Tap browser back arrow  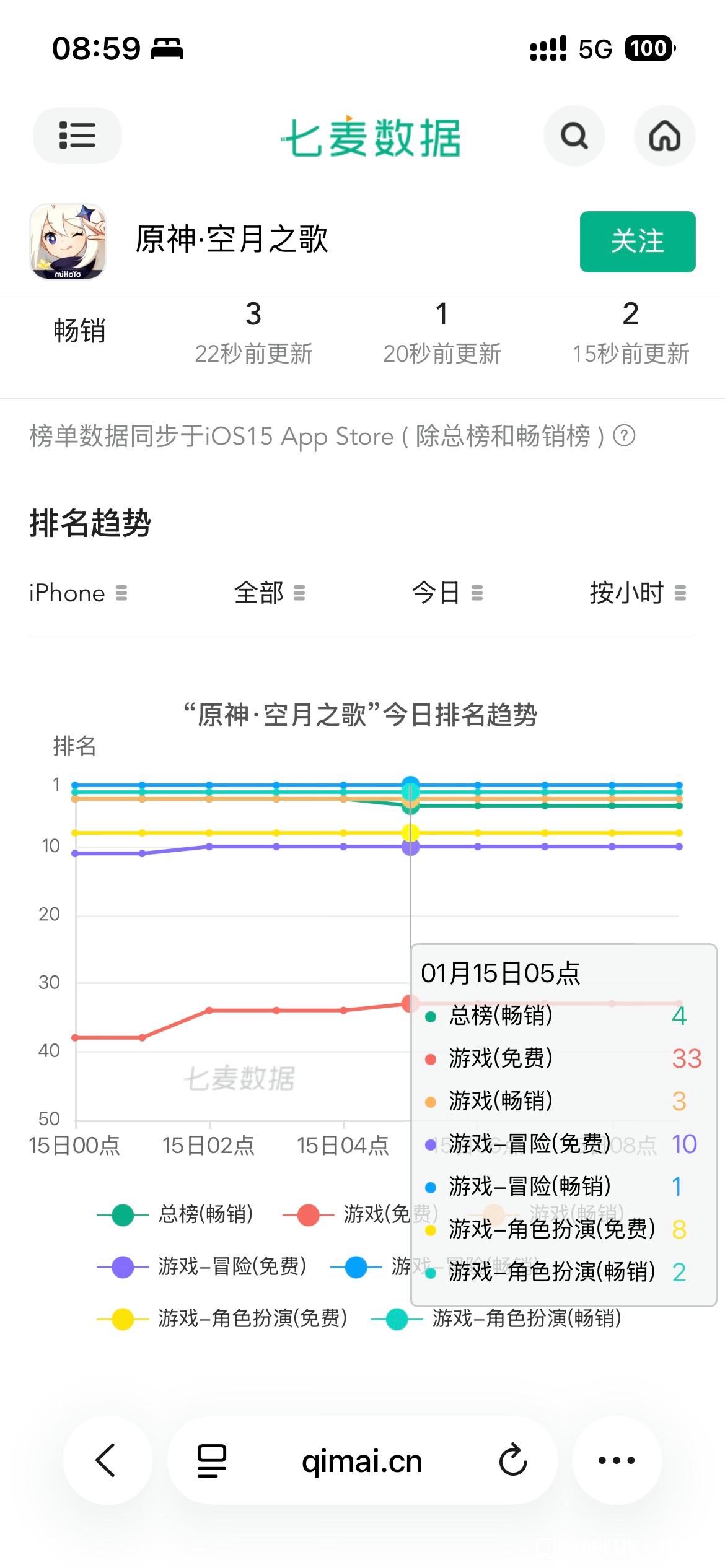pyautogui.click(x=107, y=1460)
